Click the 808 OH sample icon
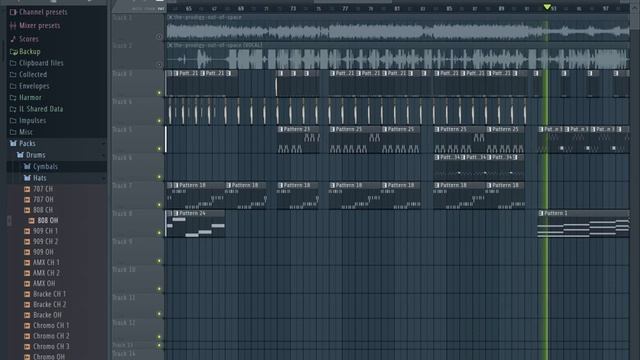 31,220
